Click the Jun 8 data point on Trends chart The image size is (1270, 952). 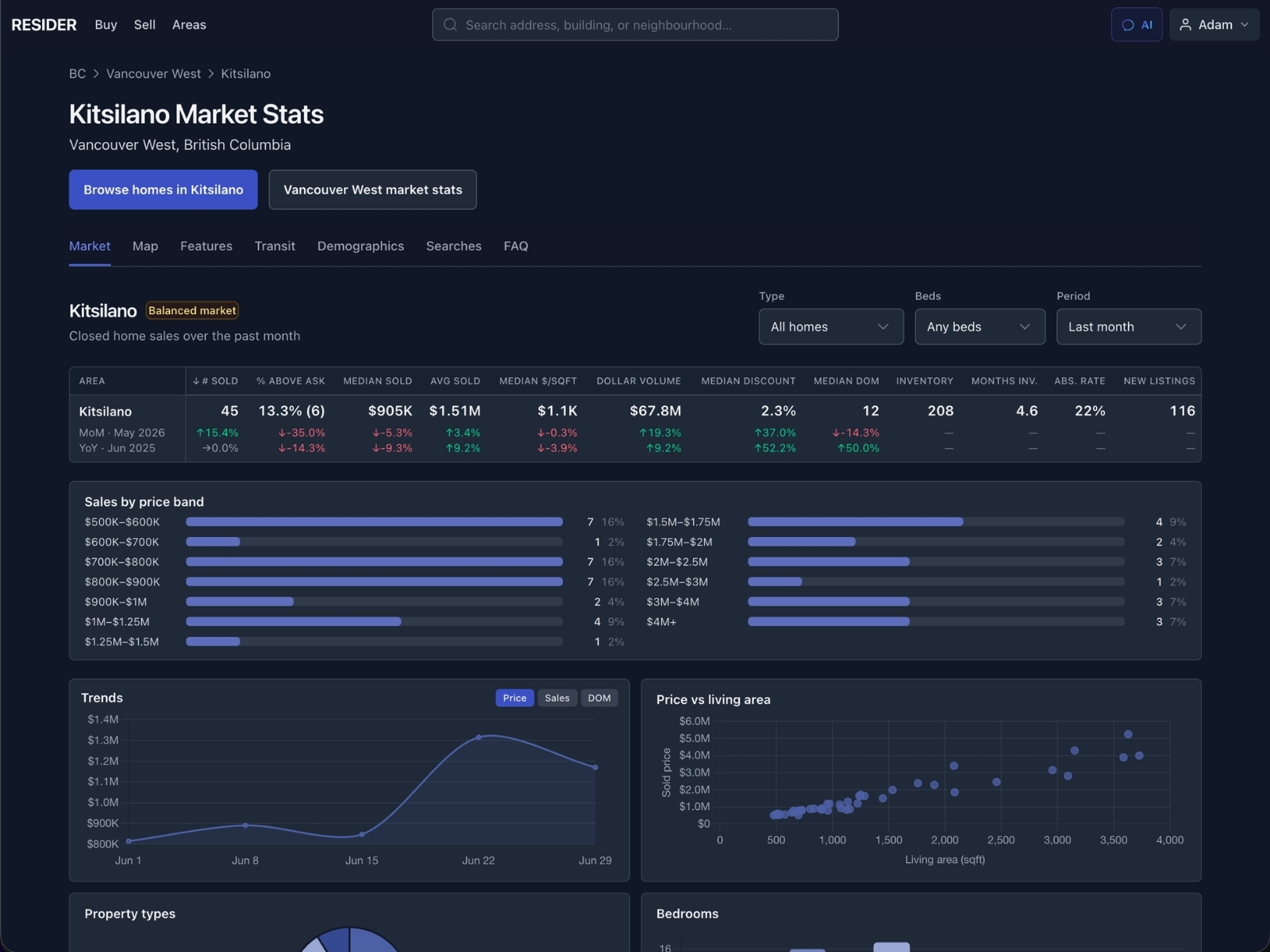tap(245, 825)
